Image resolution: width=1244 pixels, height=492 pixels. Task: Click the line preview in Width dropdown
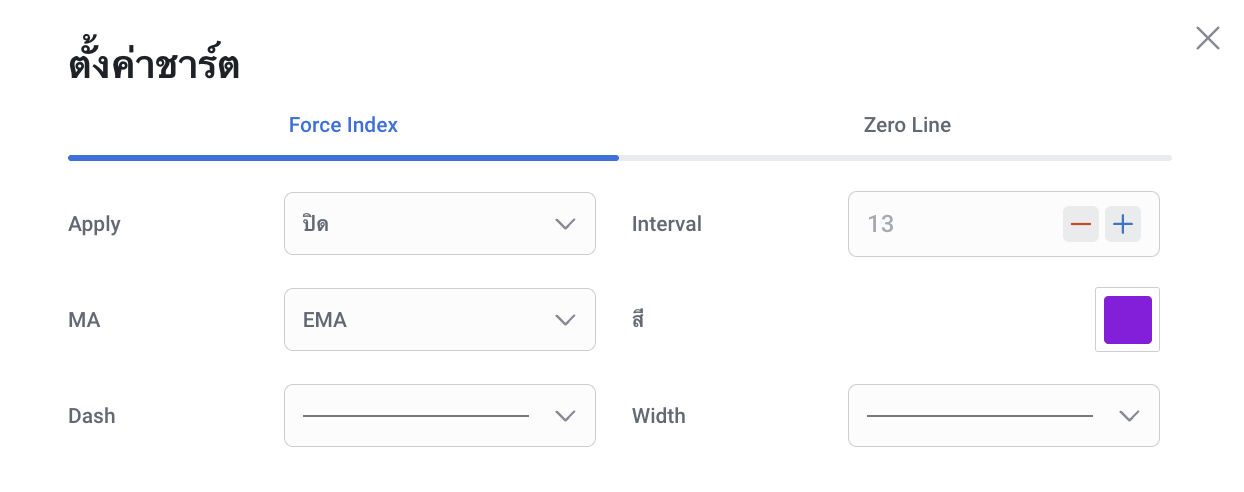coord(979,416)
